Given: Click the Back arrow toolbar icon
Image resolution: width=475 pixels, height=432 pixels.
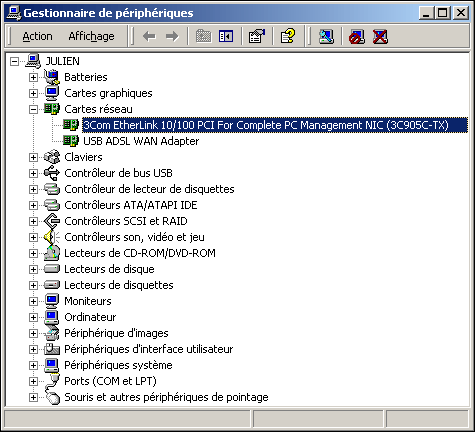Looking at the screenshot, I should pyautogui.click(x=149, y=36).
